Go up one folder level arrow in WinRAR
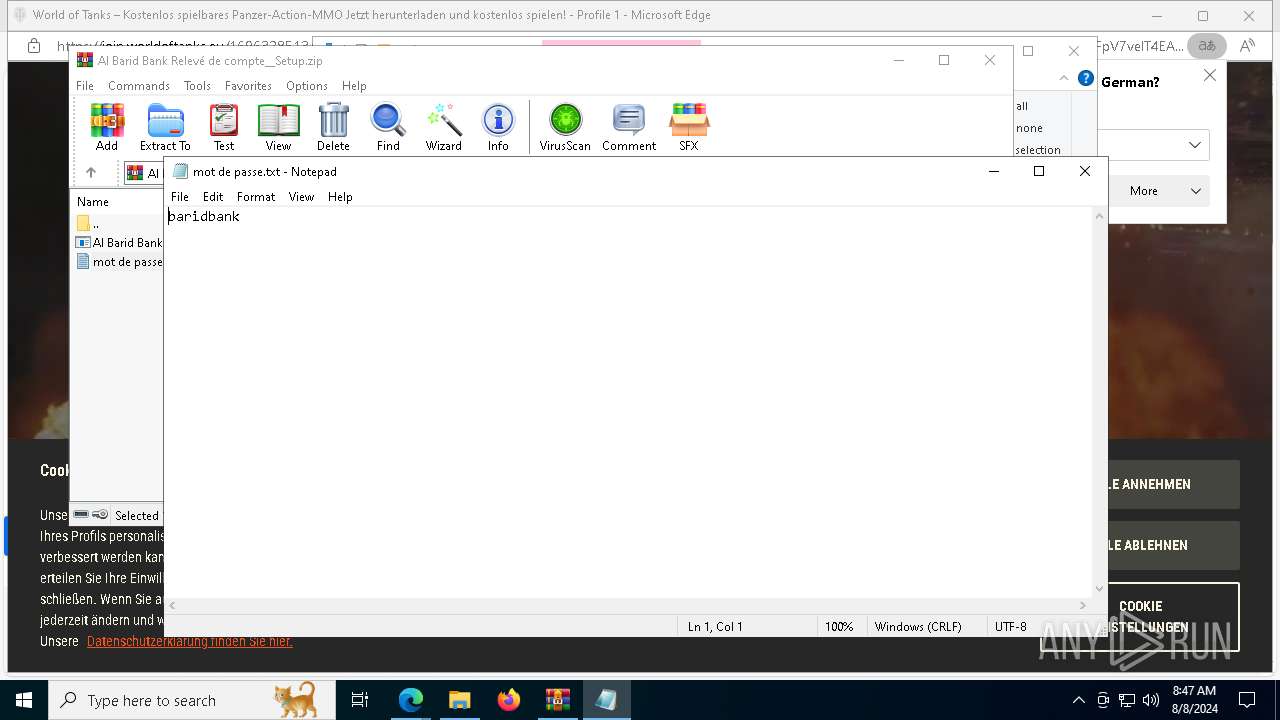The image size is (1280, 720). pos(91,172)
